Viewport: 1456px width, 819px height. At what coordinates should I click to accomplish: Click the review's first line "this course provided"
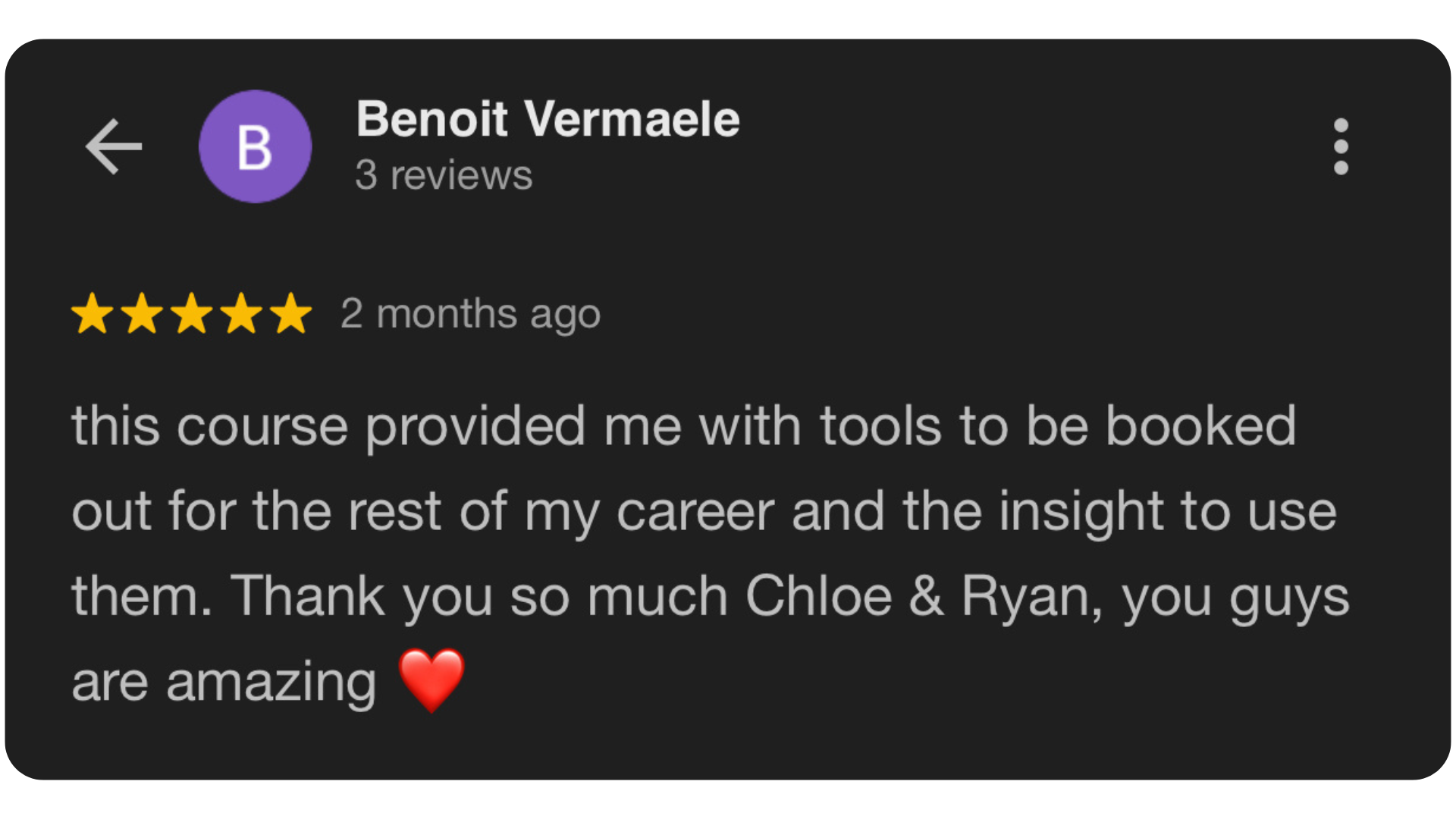point(328,426)
